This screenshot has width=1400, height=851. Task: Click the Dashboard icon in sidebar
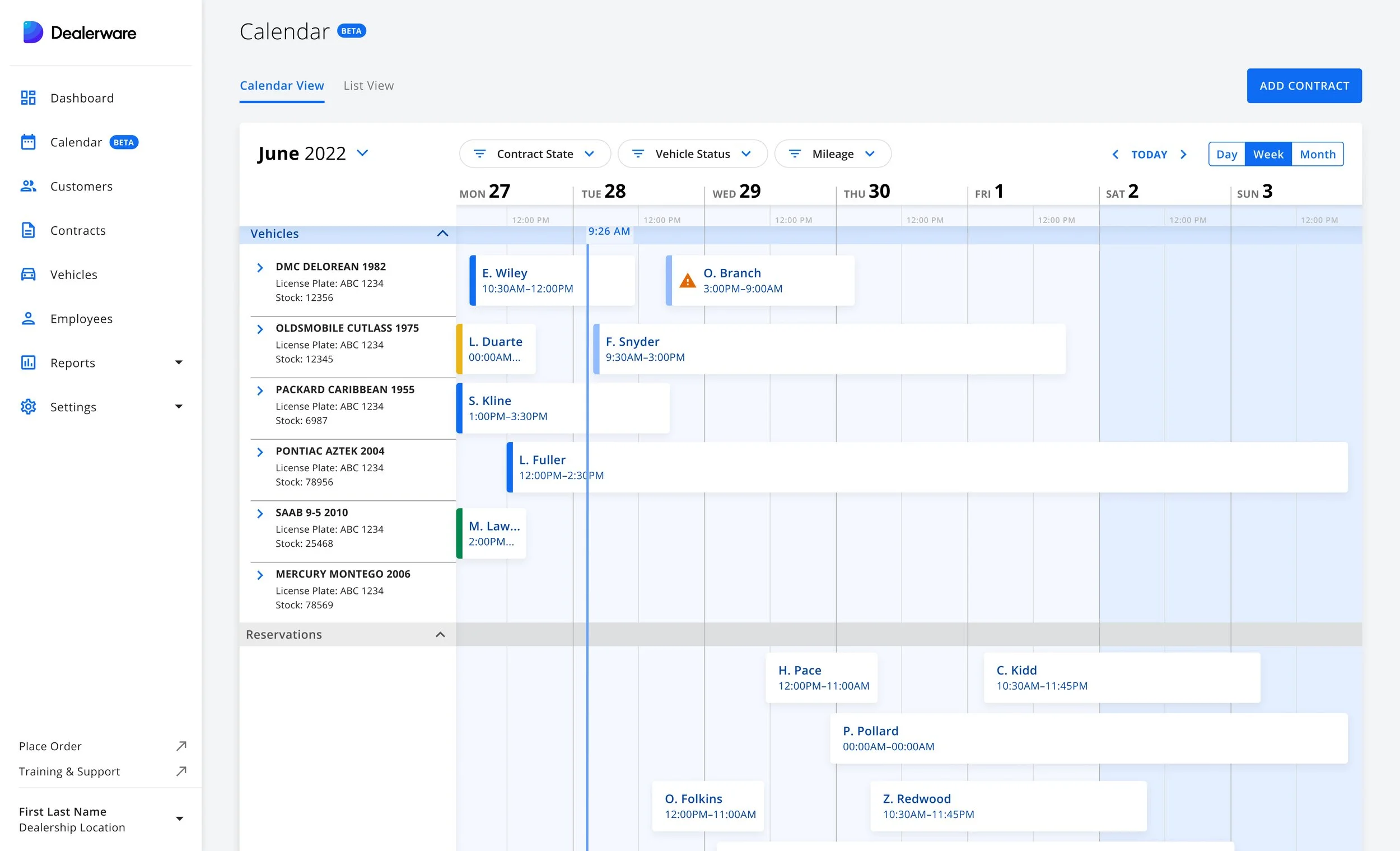tap(29, 98)
